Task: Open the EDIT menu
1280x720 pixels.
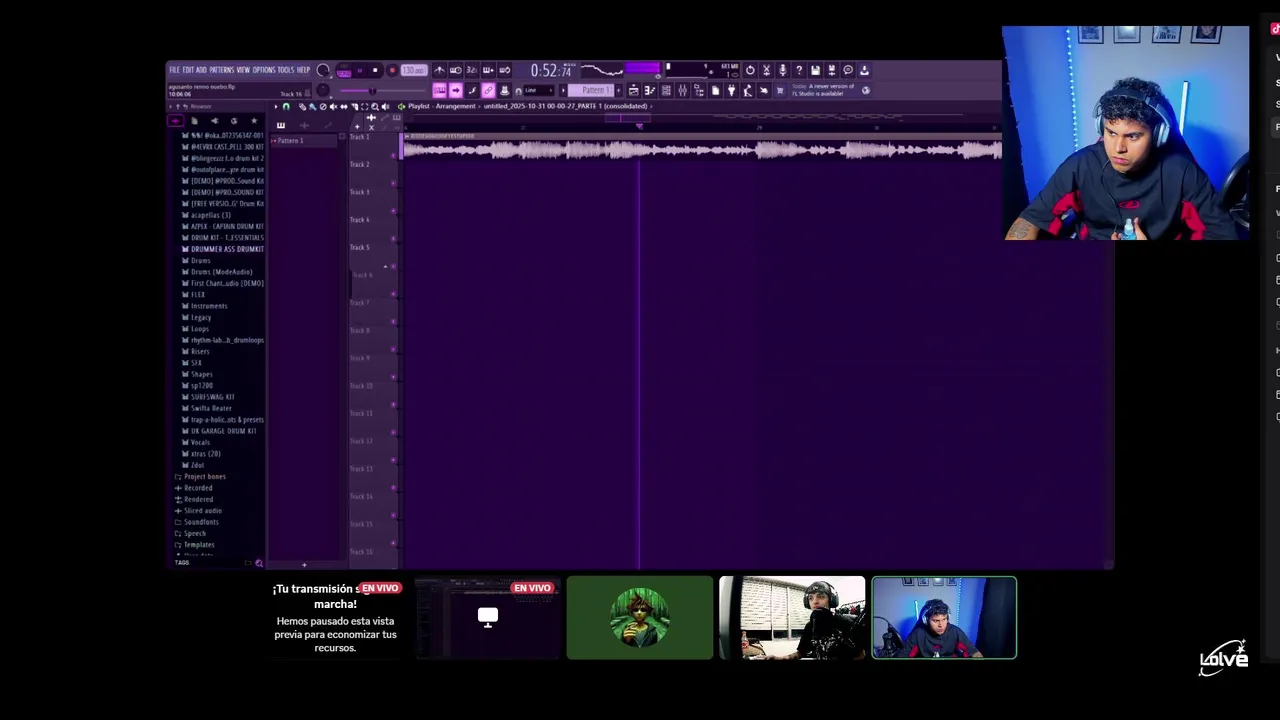Action: pos(188,70)
